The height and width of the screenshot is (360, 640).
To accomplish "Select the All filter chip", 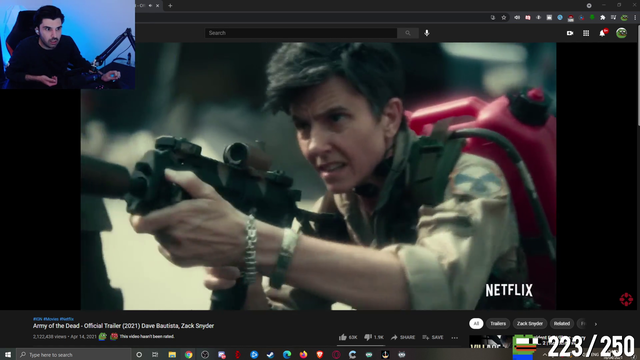I will (x=476, y=324).
